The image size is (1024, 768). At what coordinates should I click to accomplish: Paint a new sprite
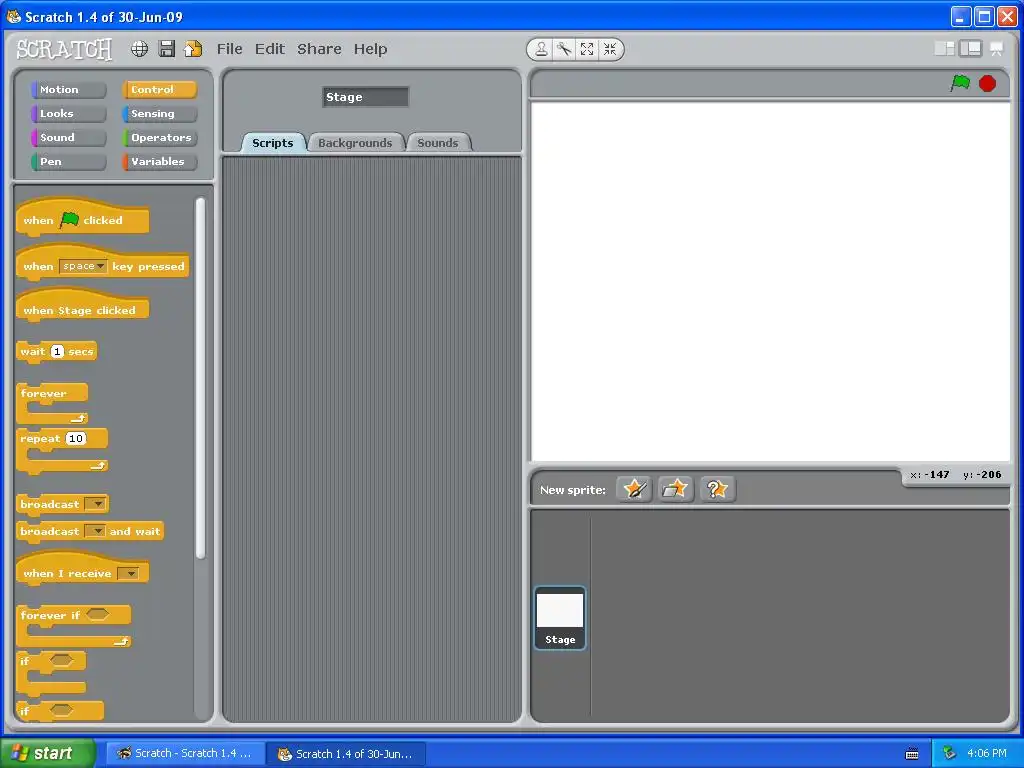click(634, 489)
